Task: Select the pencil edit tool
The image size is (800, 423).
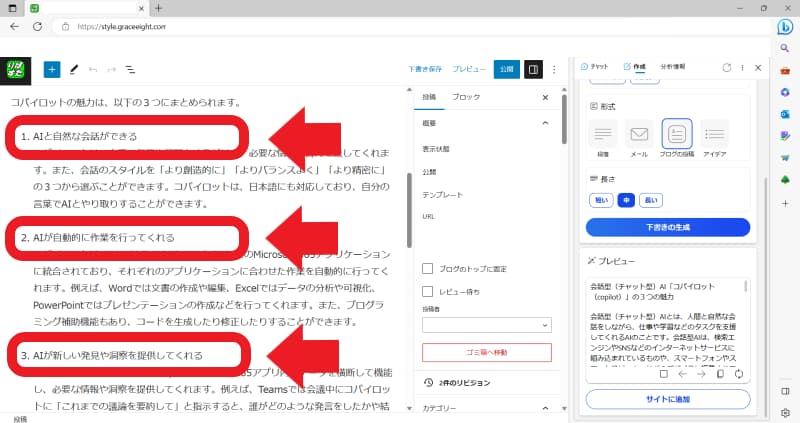Action: tap(74, 69)
